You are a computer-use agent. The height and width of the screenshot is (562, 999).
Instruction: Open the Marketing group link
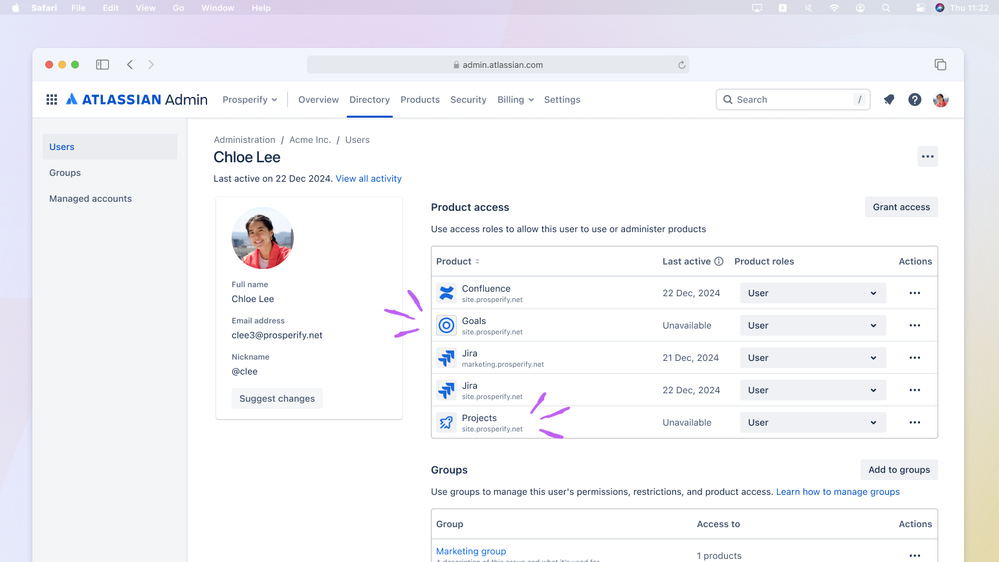[471, 551]
